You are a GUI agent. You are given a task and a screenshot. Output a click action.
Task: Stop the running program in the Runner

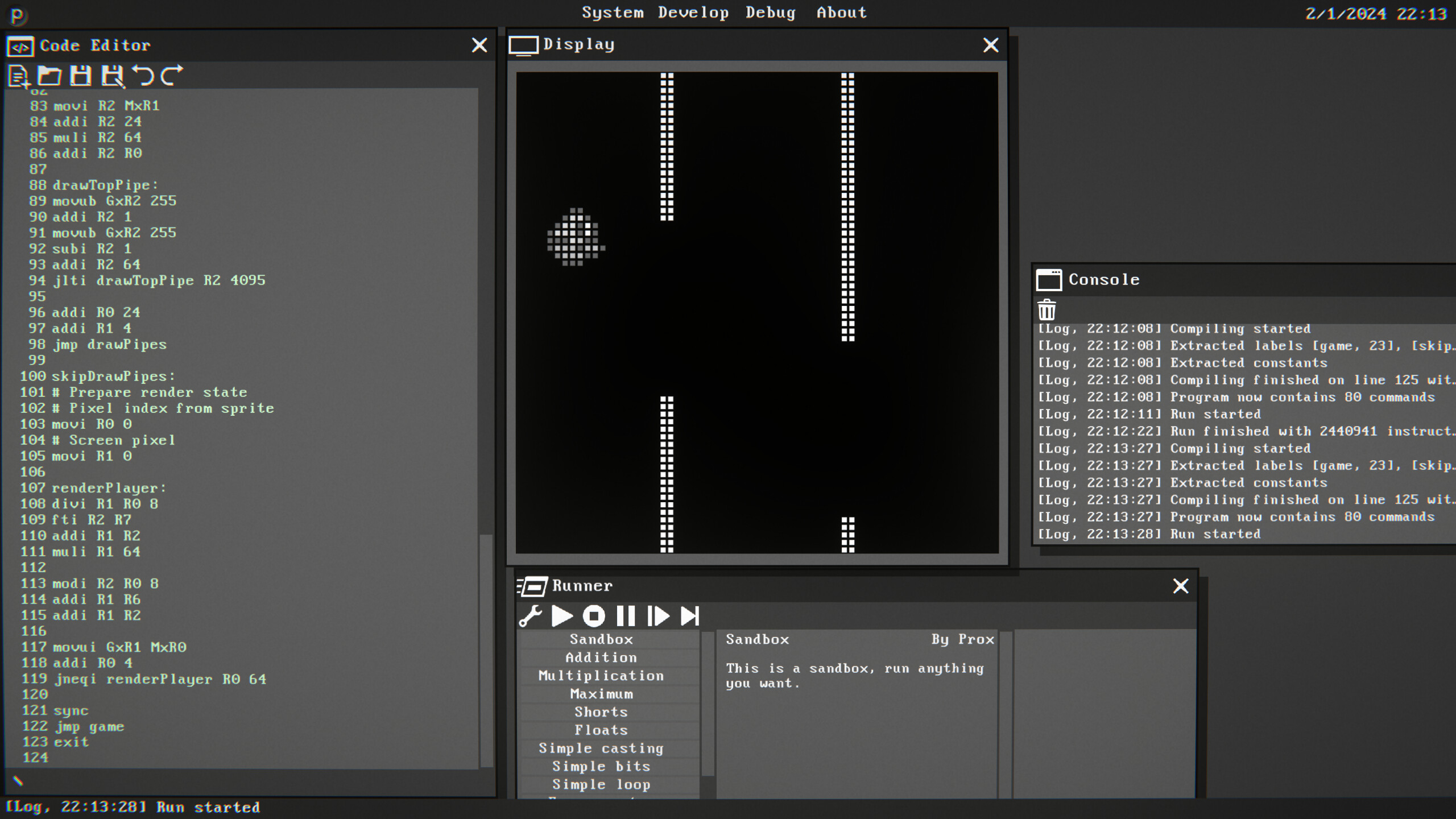pos(595,615)
